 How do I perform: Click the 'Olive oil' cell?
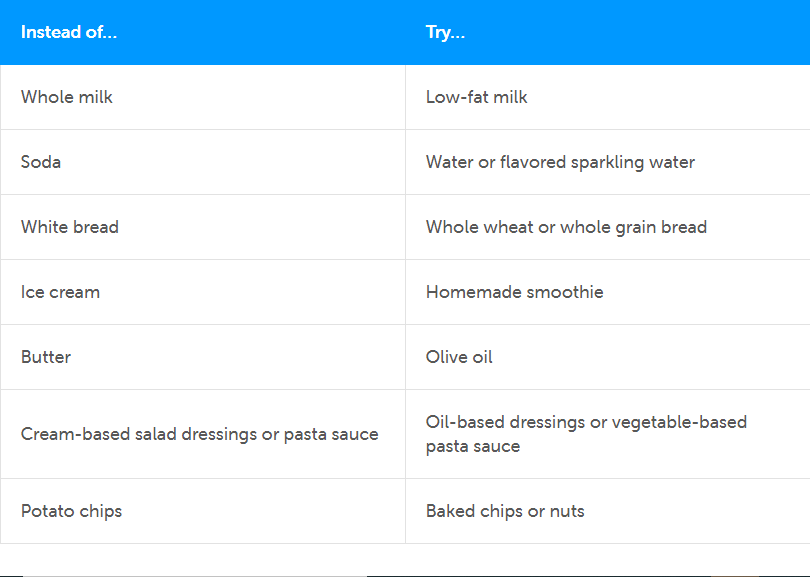click(459, 357)
